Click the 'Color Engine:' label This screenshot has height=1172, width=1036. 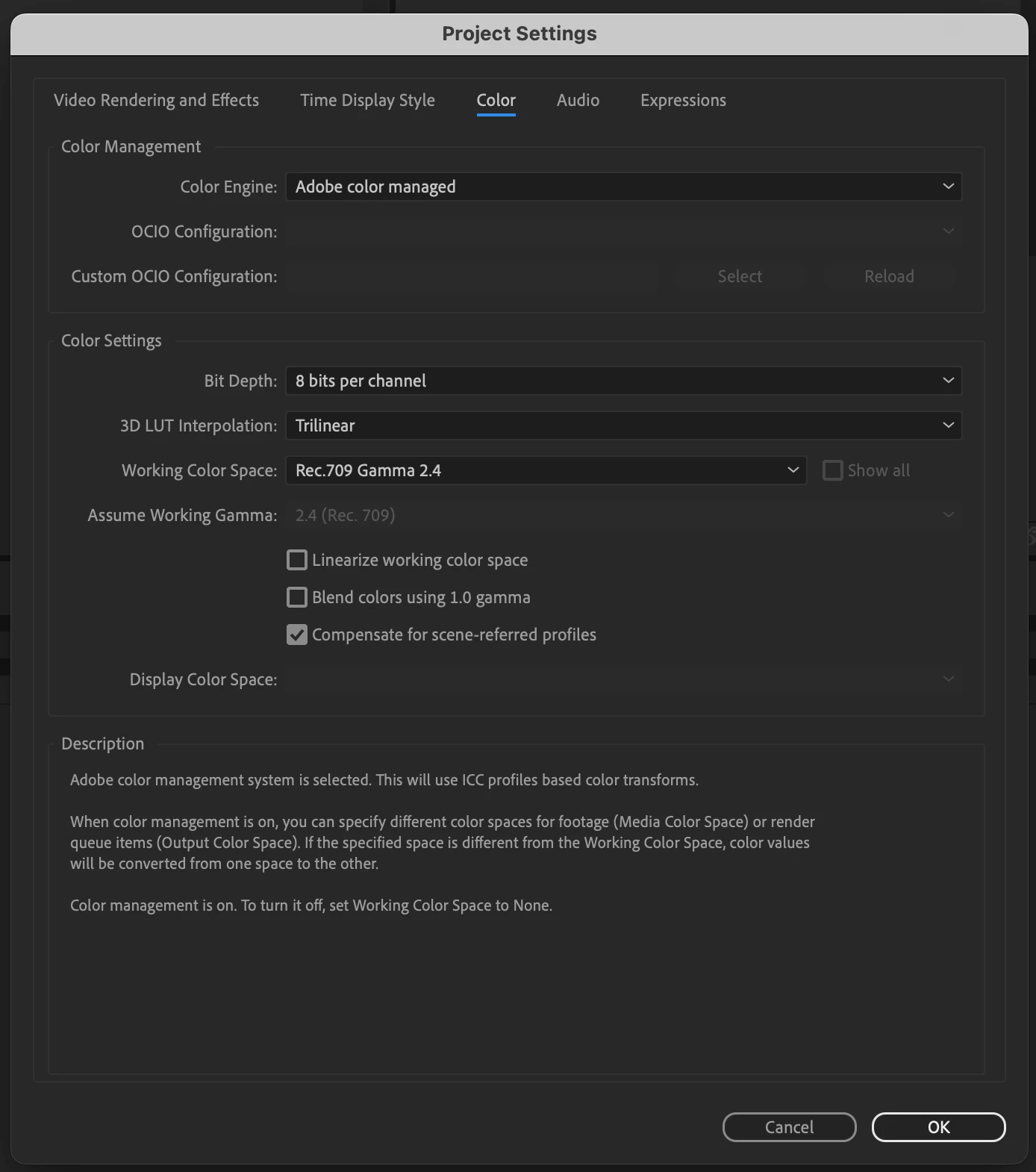tap(228, 187)
